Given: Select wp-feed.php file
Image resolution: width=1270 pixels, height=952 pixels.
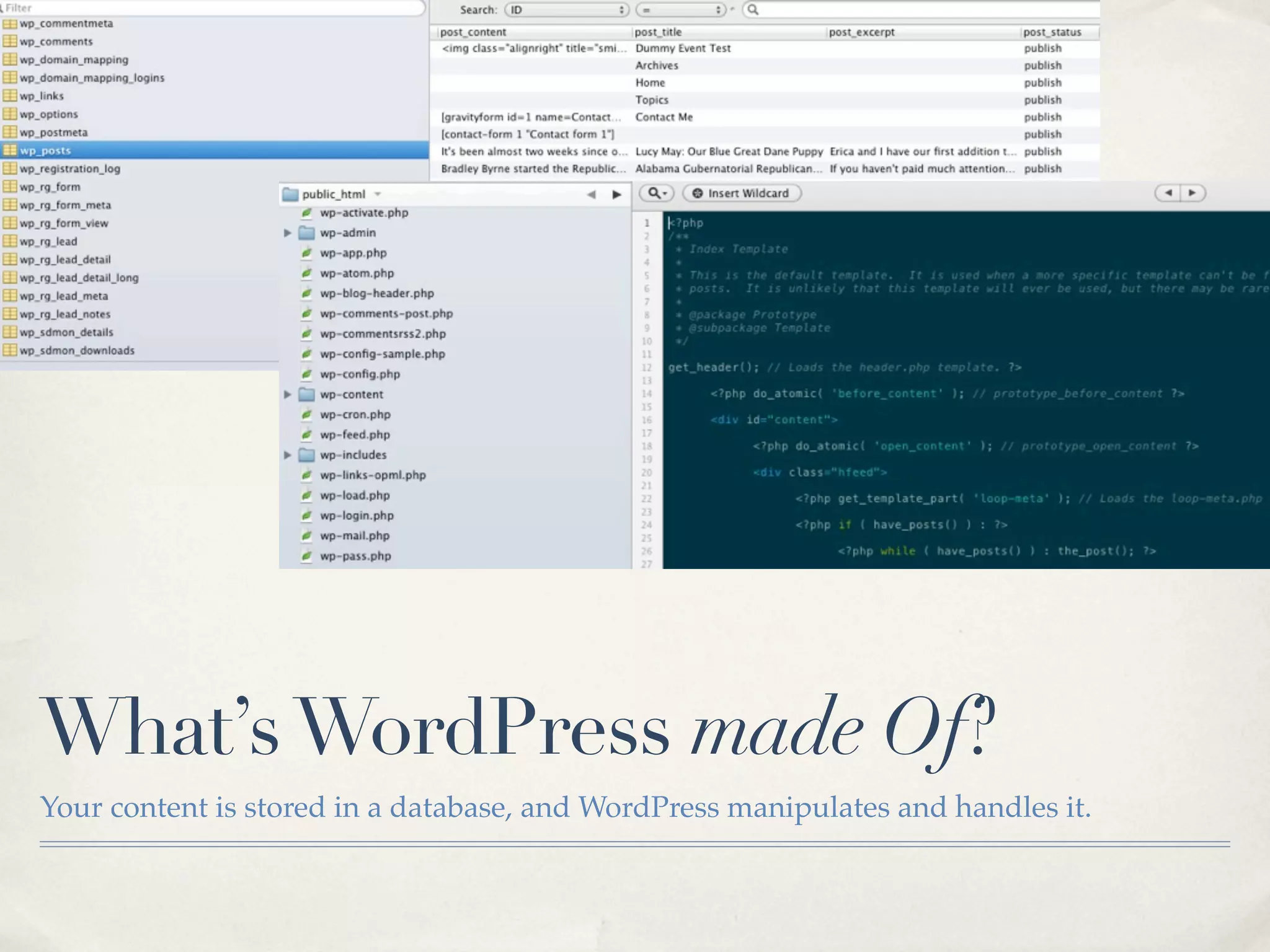Looking at the screenshot, I should (x=355, y=434).
